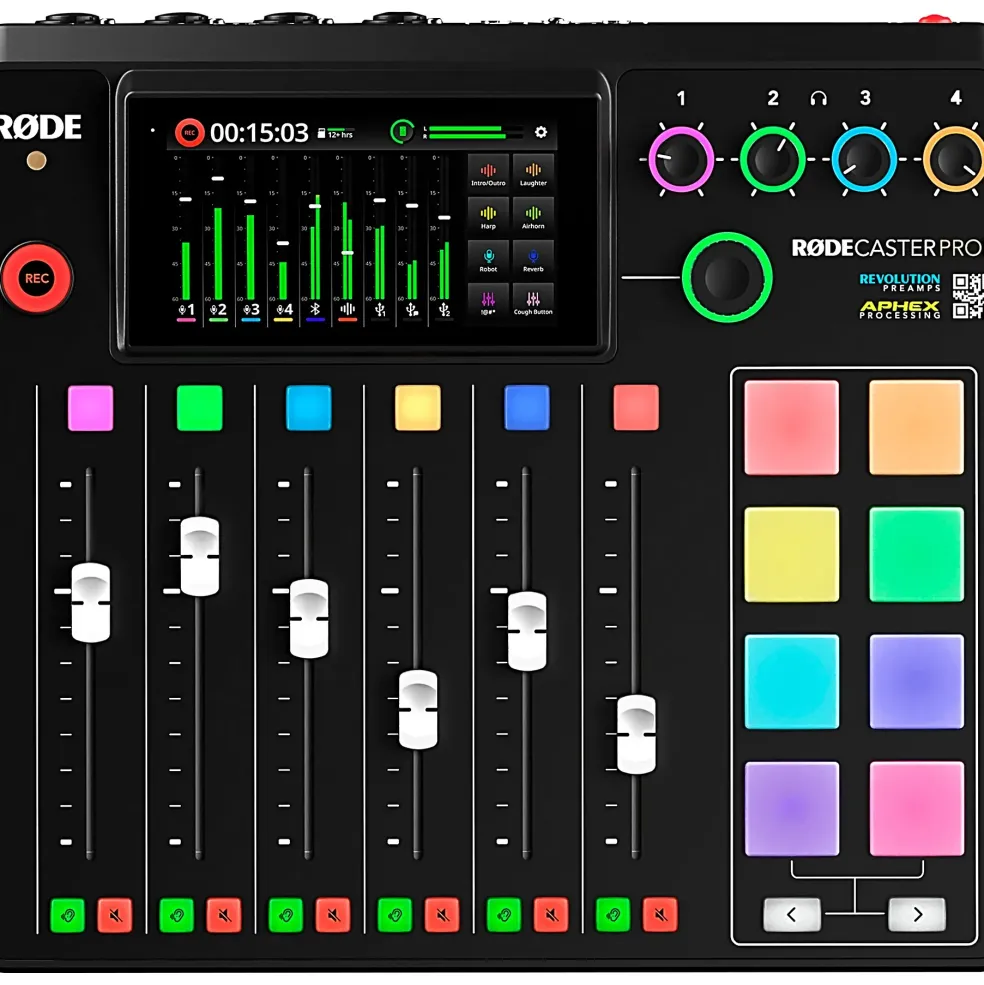The width and height of the screenshot is (984, 985).
Task: Click the yellow channel fader cap
Action: coord(418,709)
